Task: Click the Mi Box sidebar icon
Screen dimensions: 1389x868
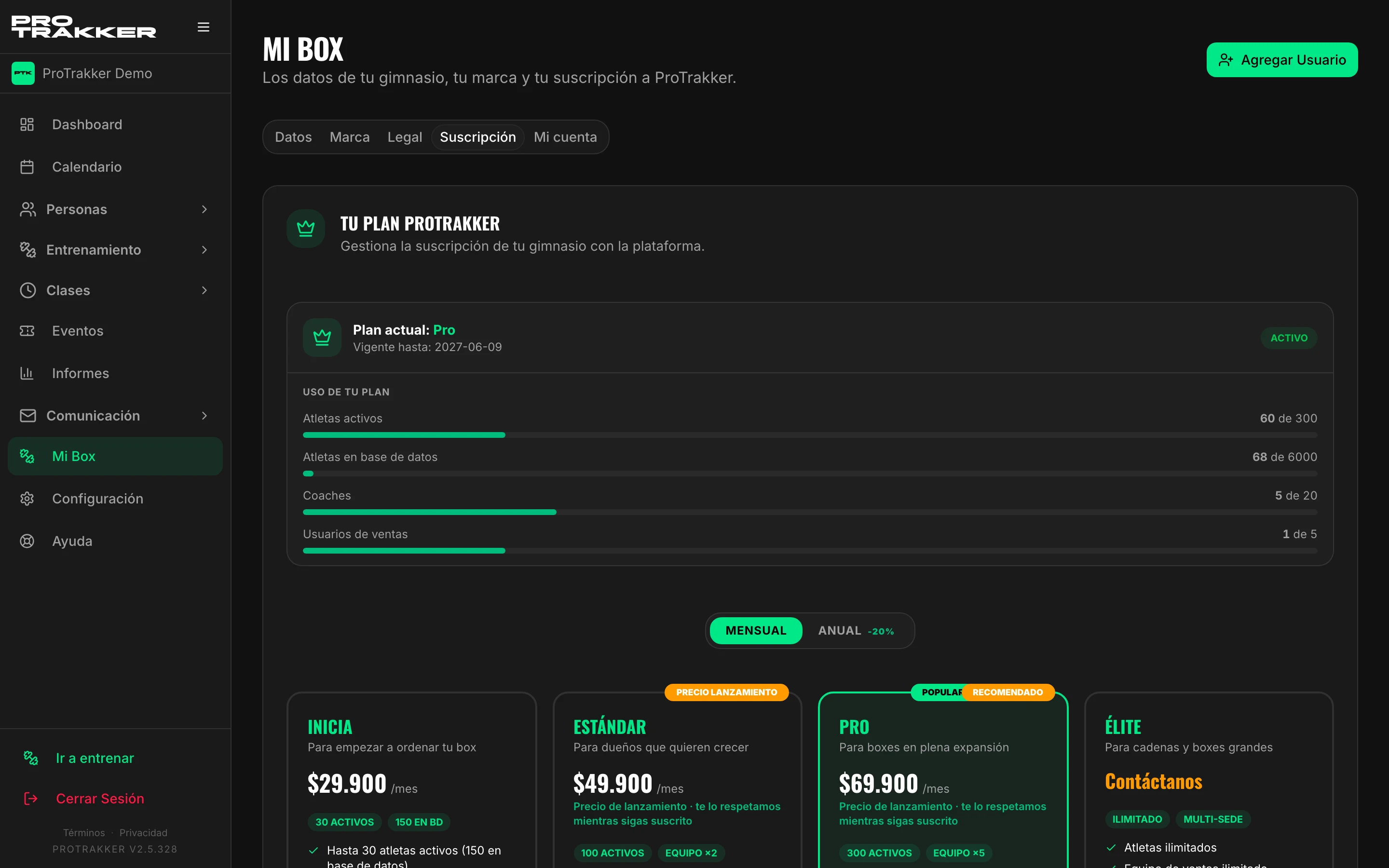Action: pyautogui.click(x=27, y=456)
